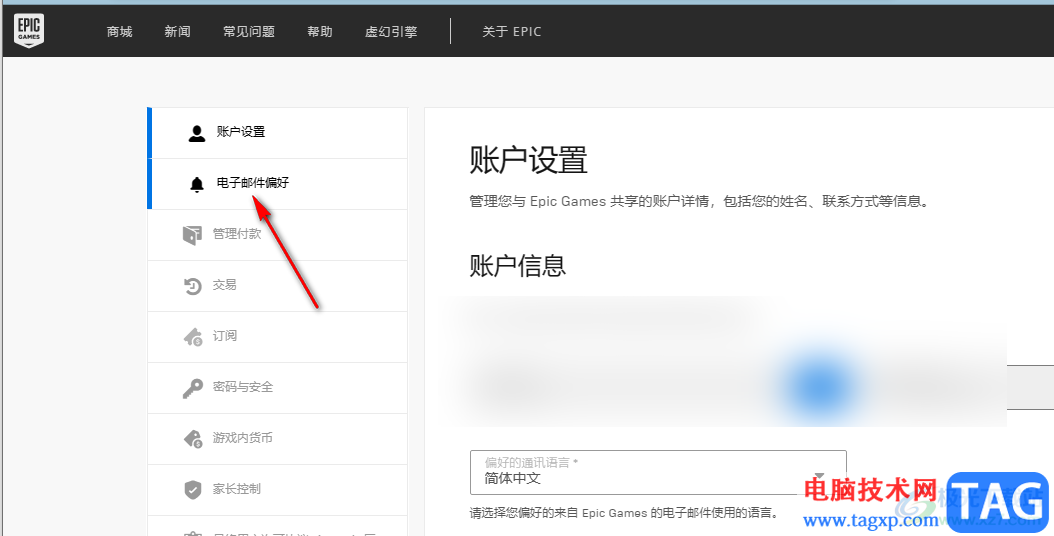Click the wallet icon beside 管理付款
Screen dimensions: 1054x536
pos(192,235)
